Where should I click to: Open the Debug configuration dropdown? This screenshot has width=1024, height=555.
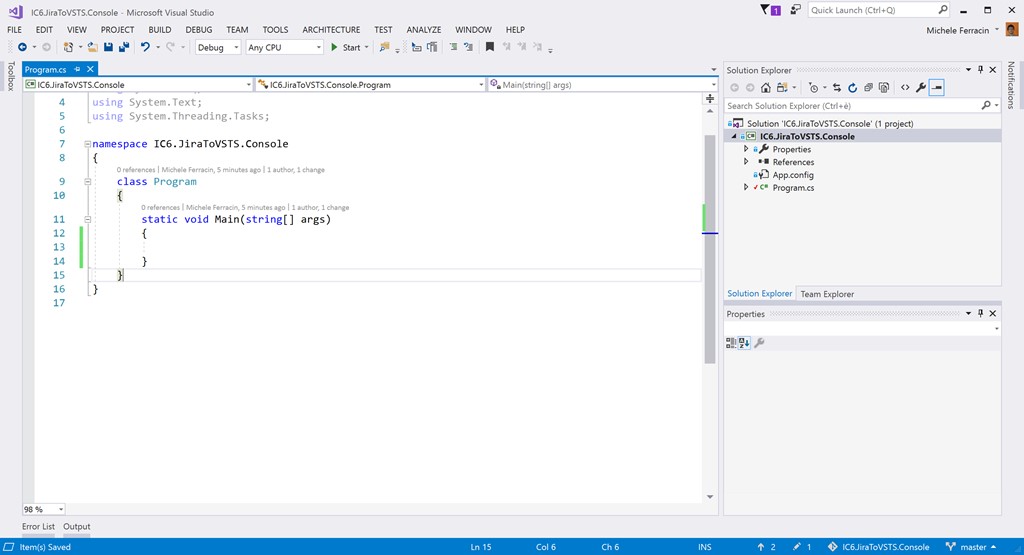pos(217,47)
